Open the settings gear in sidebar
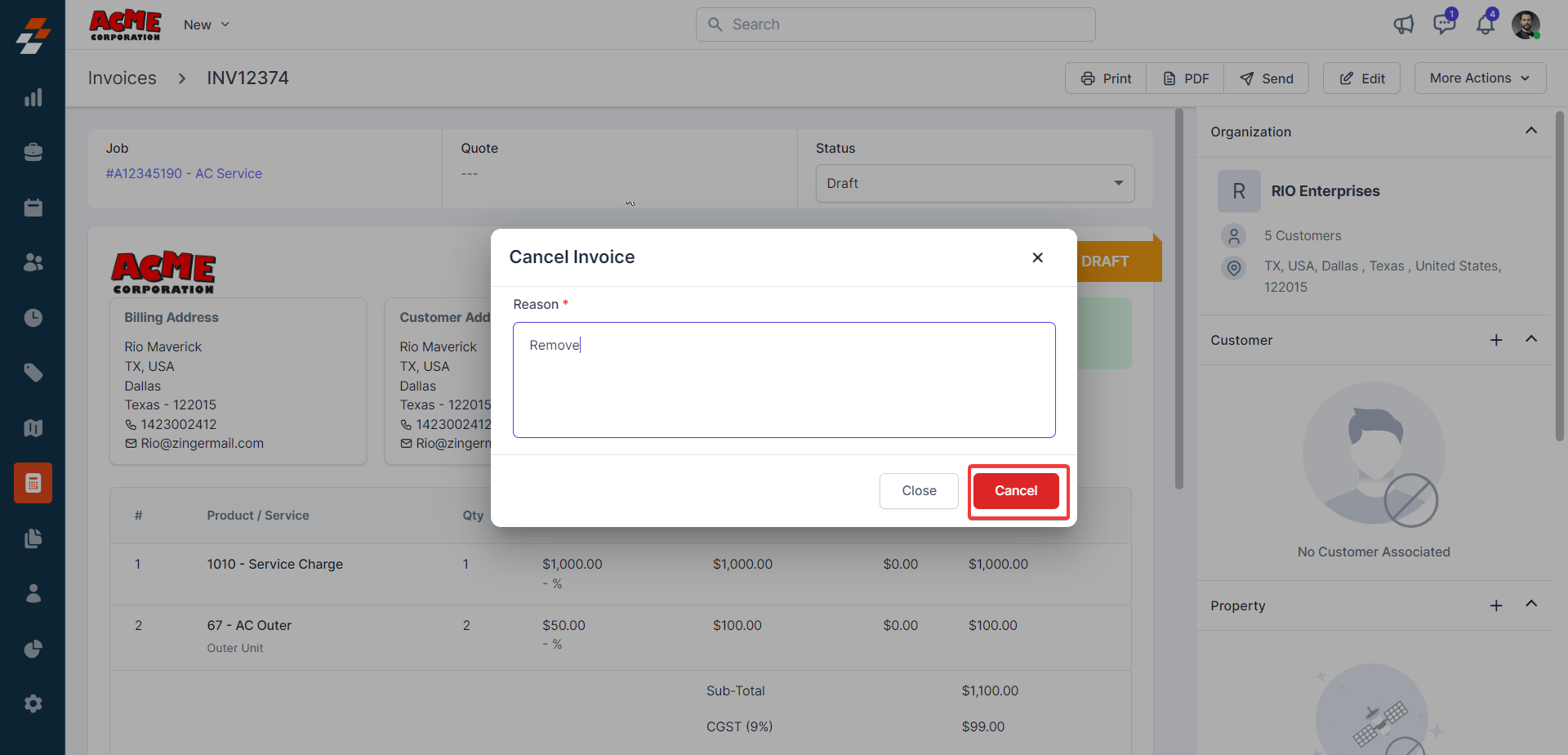Image resolution: width=1568 pixels, height=755 pixels. click(33, 704)
